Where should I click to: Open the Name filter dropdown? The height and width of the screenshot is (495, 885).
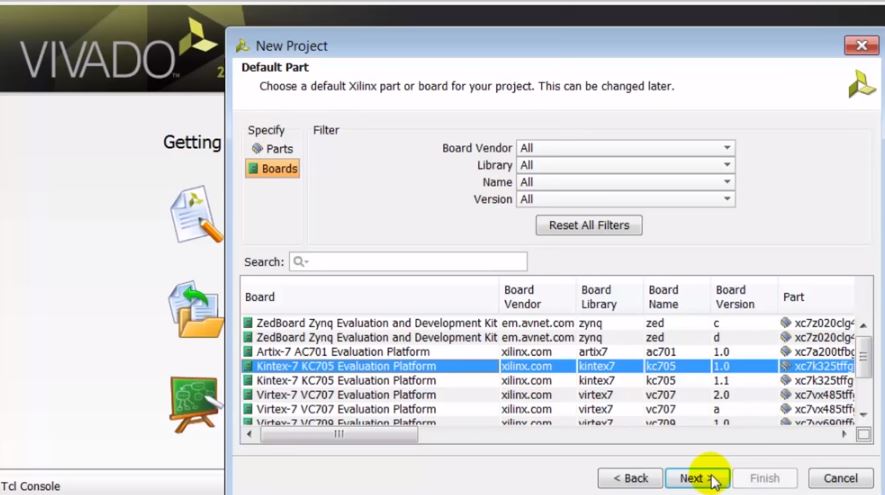[x=625, y=182]
